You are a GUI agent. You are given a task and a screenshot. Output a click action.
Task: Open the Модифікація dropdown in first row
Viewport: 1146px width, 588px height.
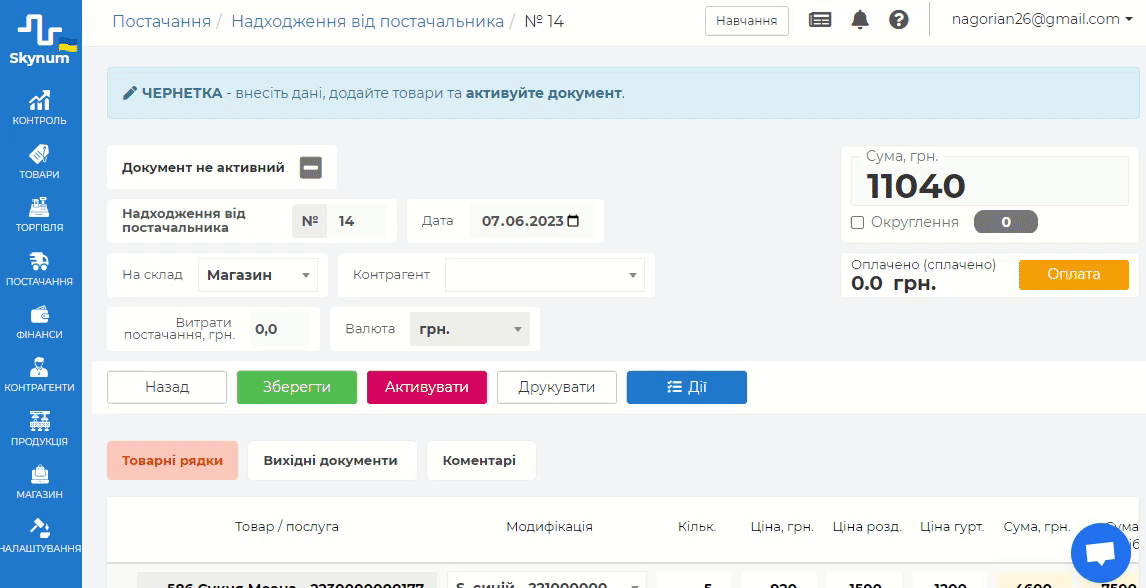[547, 580]
